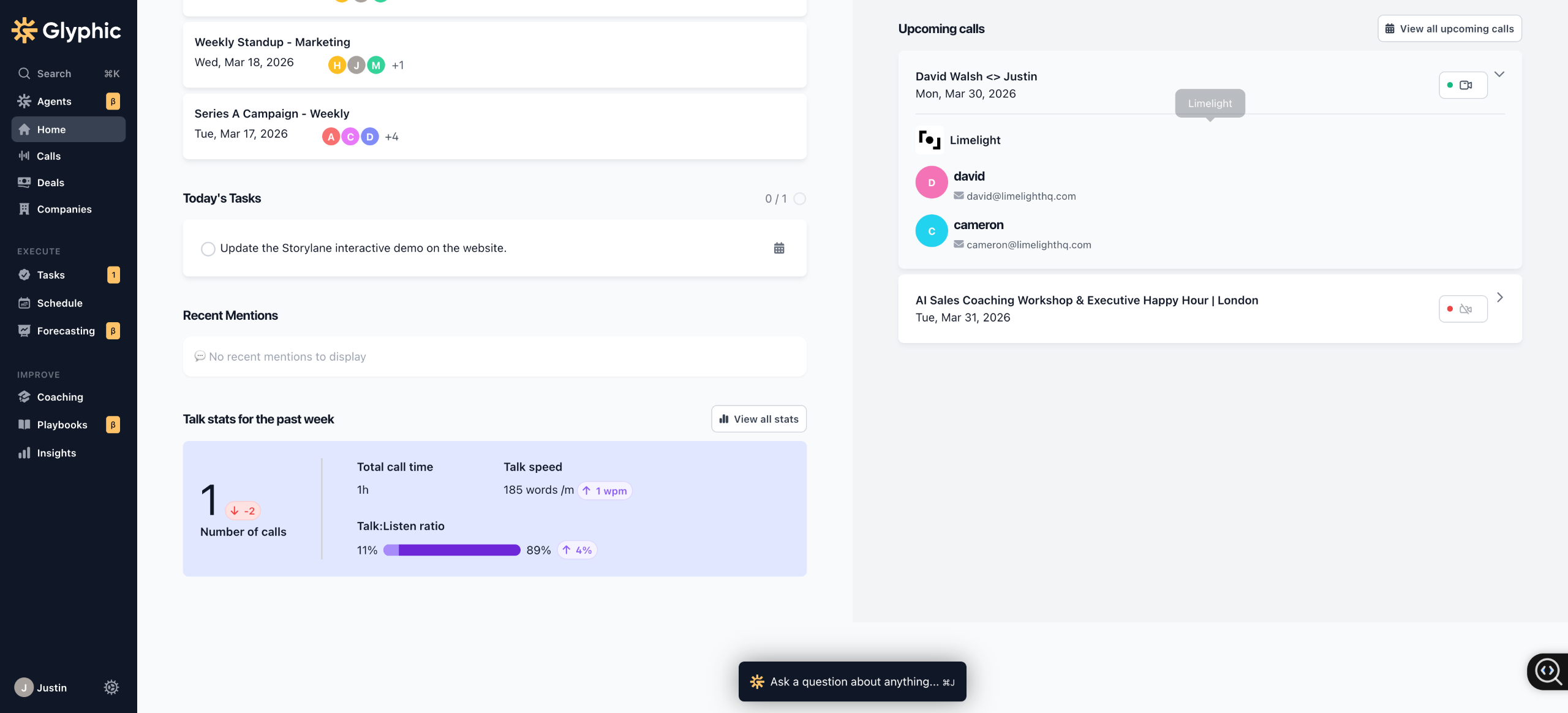Toggle recording for David Walsh call
The height and width of the screenshot is (713, 1568).
[x=1463, y=85]
